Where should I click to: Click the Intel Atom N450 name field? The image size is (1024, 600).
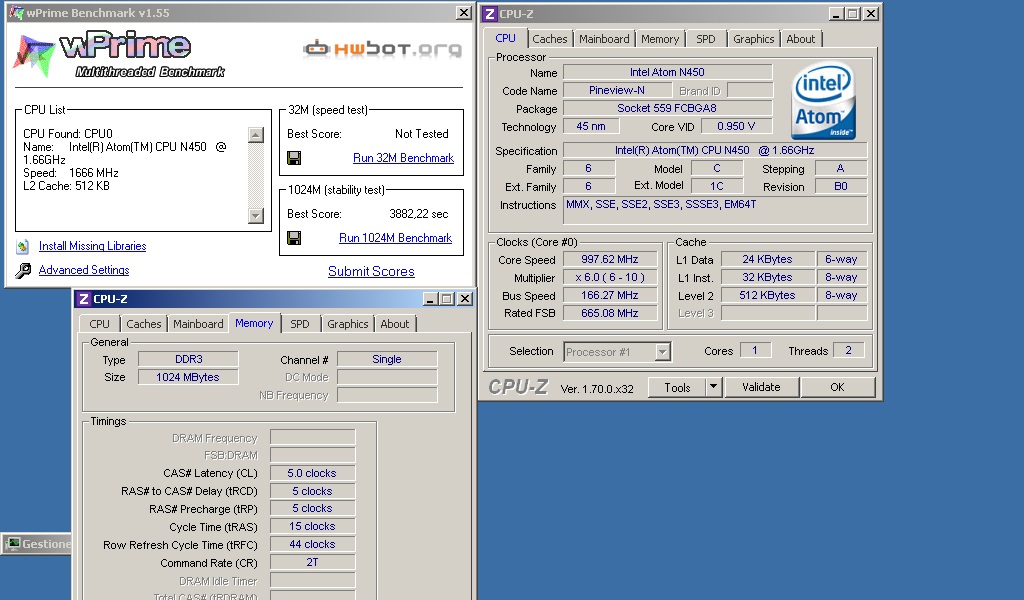click(667, 72)
